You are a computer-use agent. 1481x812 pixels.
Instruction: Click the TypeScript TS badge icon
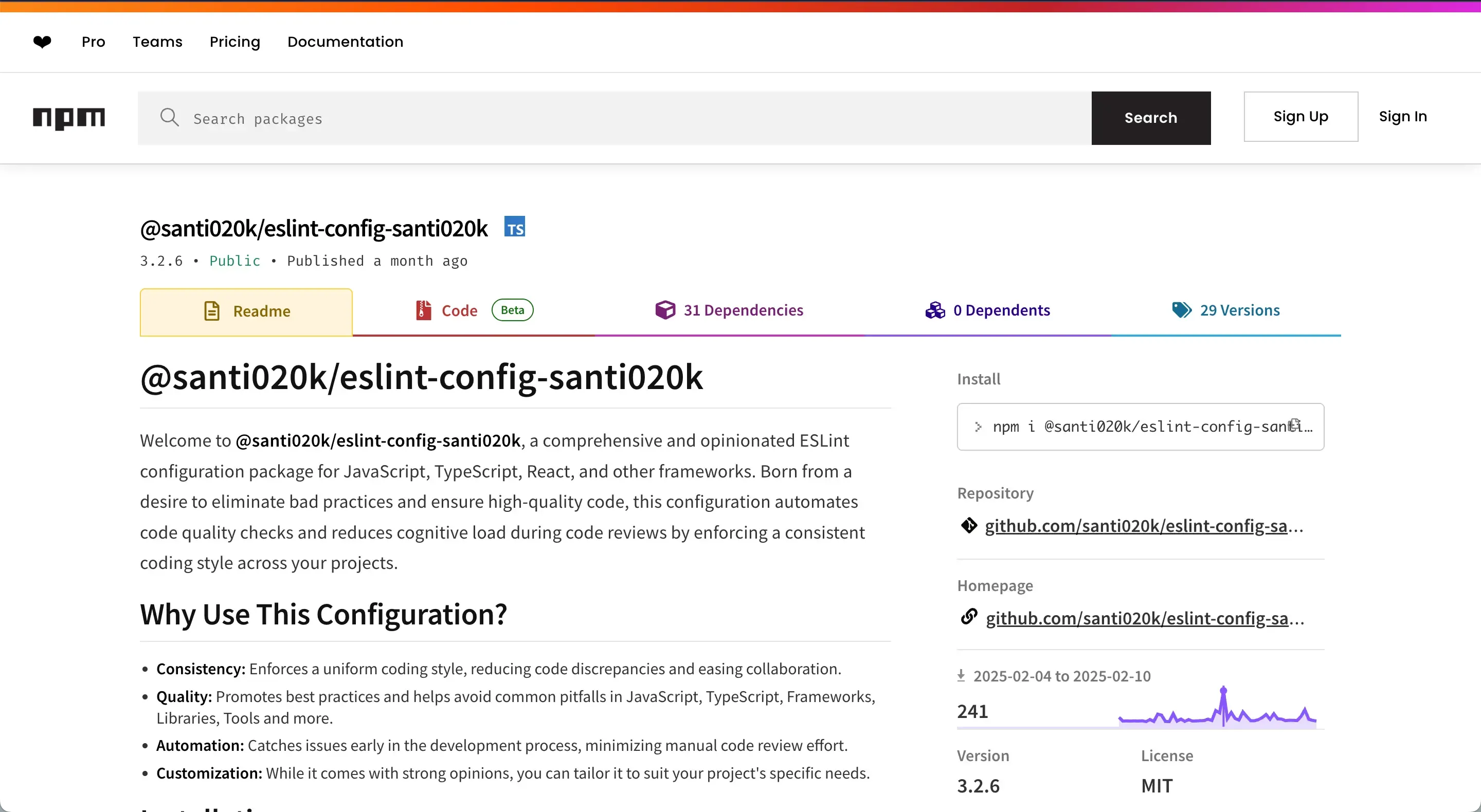(x=515, y=227)
